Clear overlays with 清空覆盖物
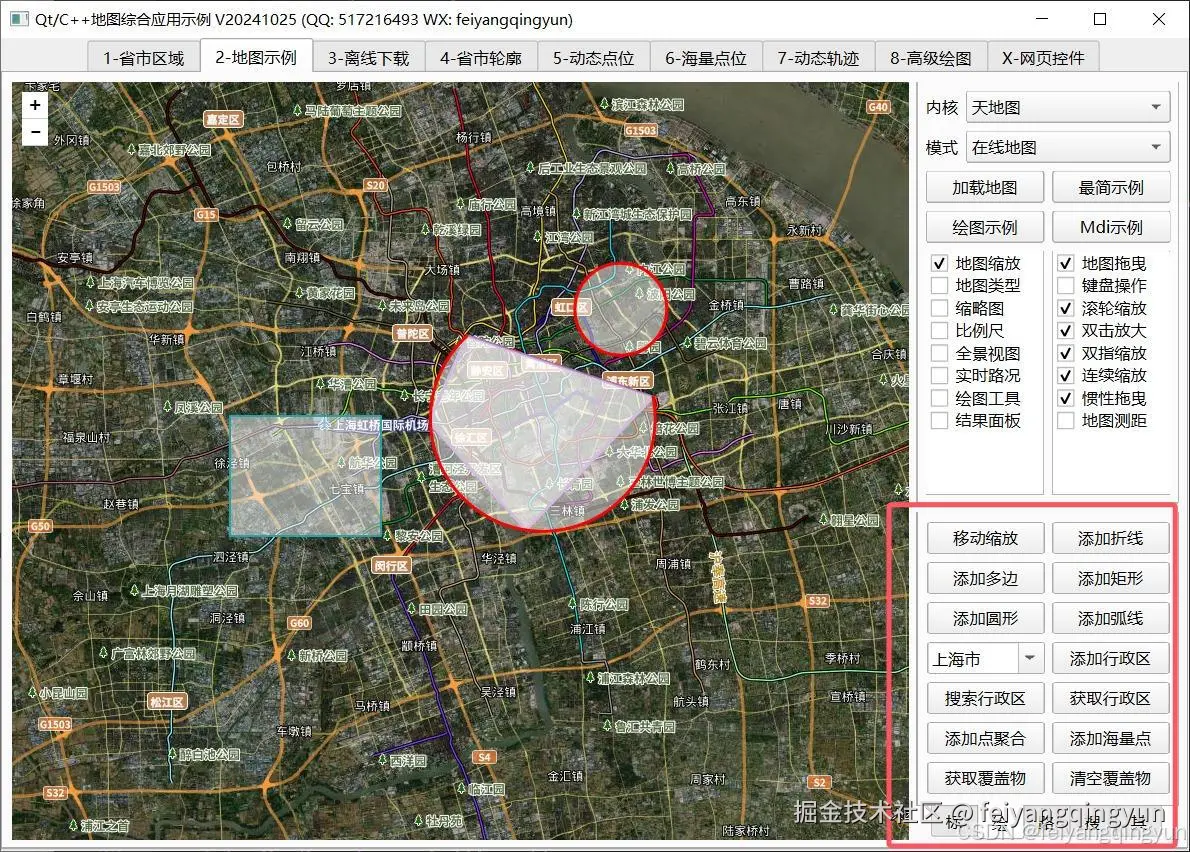 pos(1111,778)
